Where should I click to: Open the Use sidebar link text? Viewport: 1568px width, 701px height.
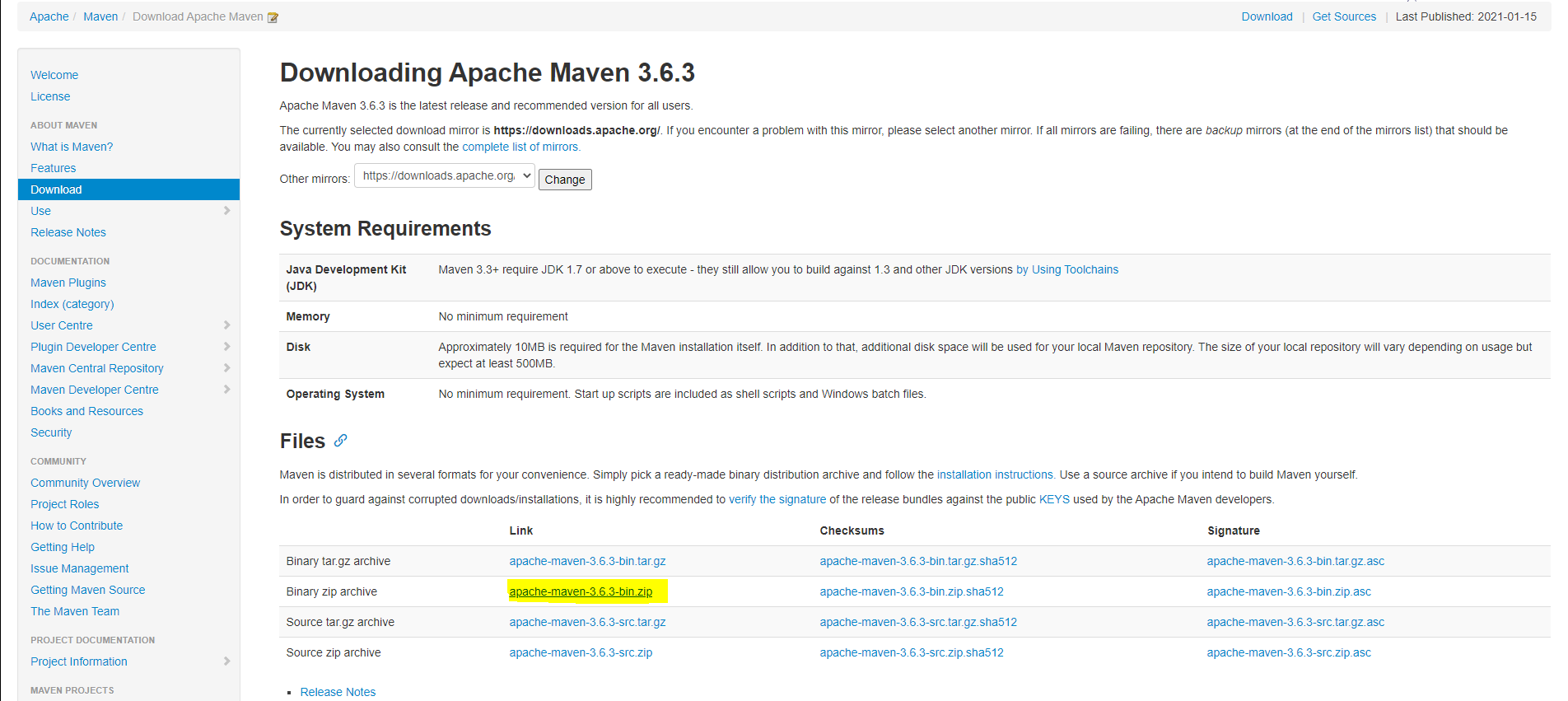click(40, 211)
